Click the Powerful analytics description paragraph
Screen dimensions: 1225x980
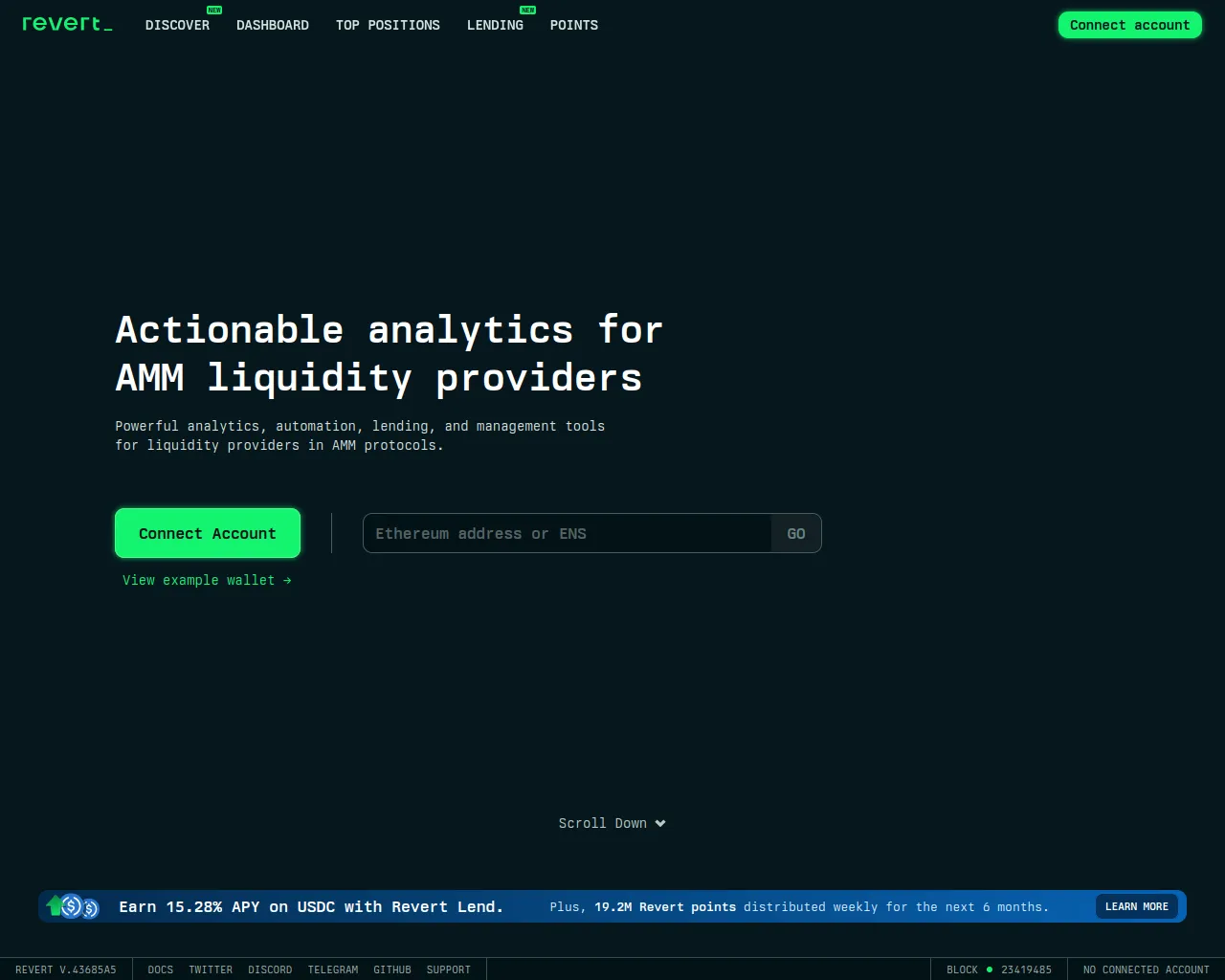360,435
